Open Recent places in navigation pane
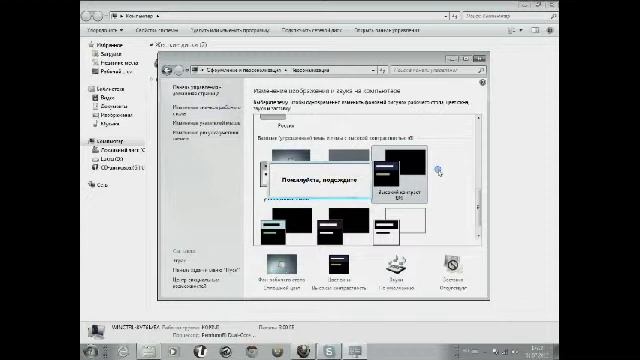 (119, 63)
